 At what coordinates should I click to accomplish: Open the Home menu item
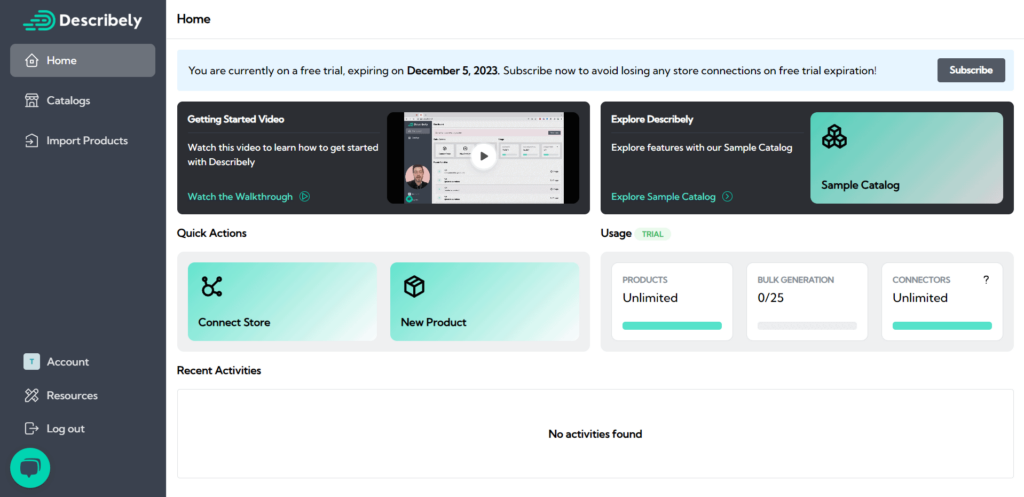coord(82,61)
